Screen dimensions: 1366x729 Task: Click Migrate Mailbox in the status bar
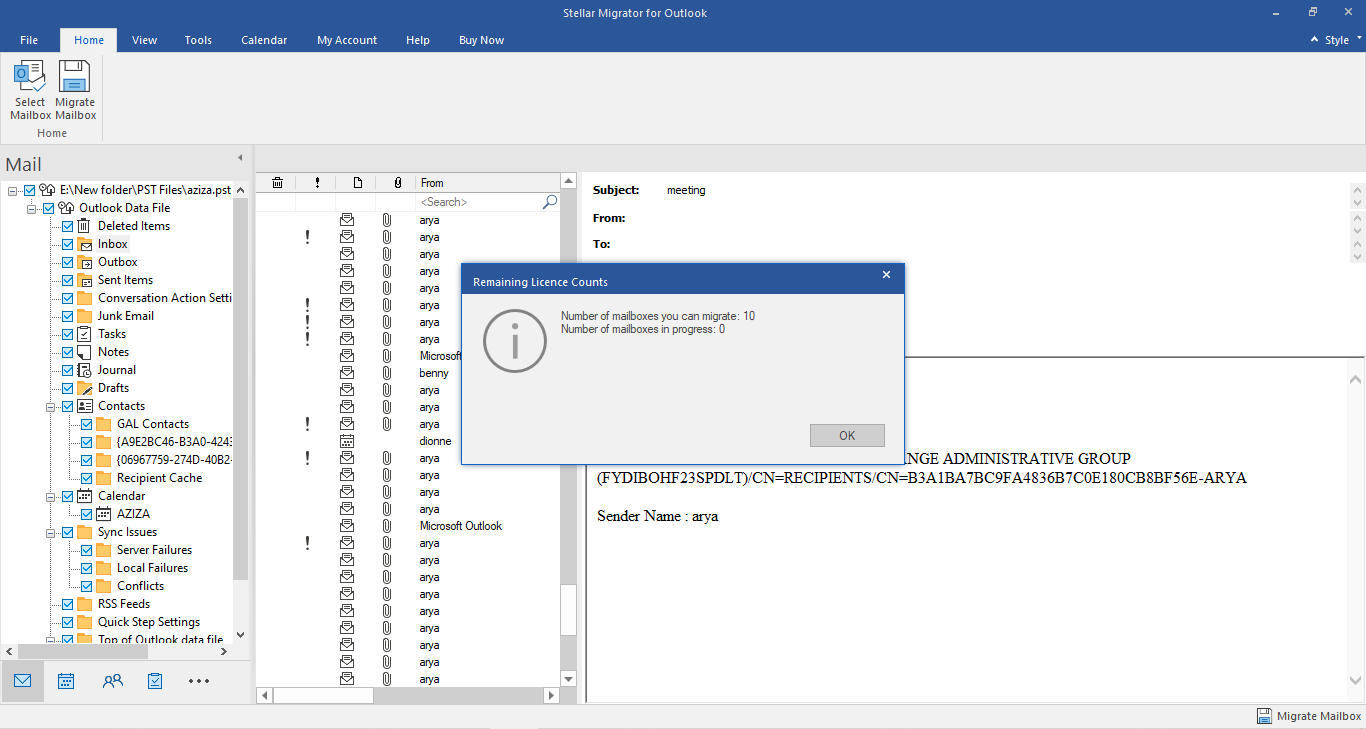[x=1309, y=716]
